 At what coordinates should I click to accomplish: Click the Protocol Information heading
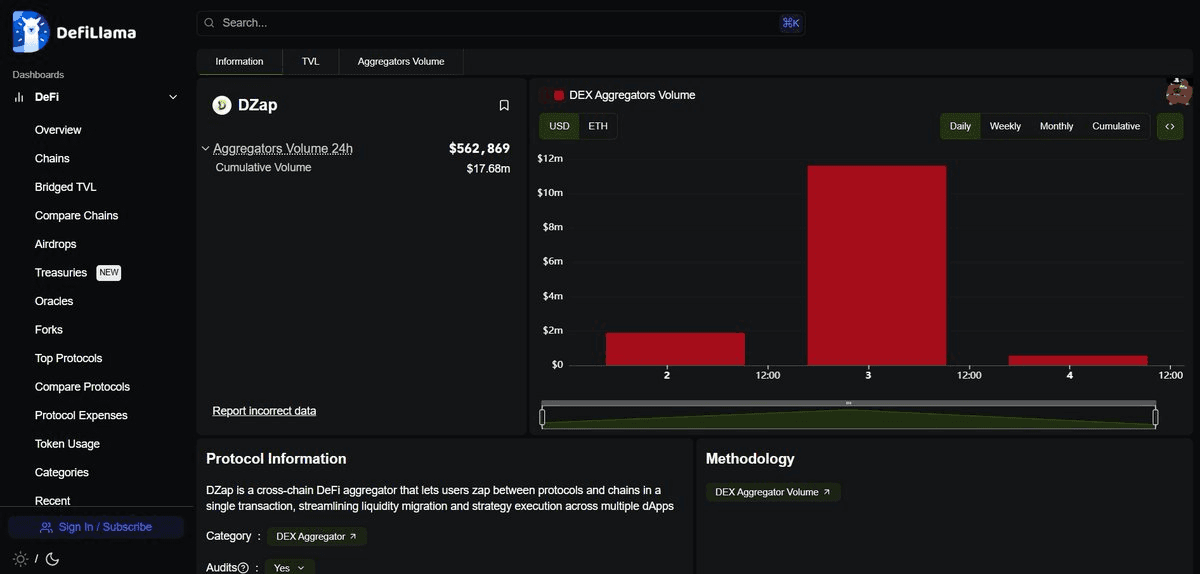click(276, 459)
